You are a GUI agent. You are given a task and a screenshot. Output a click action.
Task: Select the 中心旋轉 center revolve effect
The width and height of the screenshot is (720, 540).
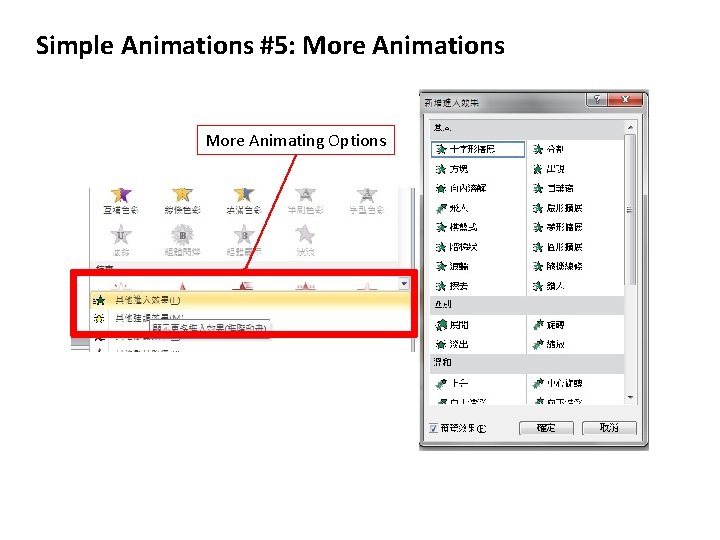coord(557,383)
